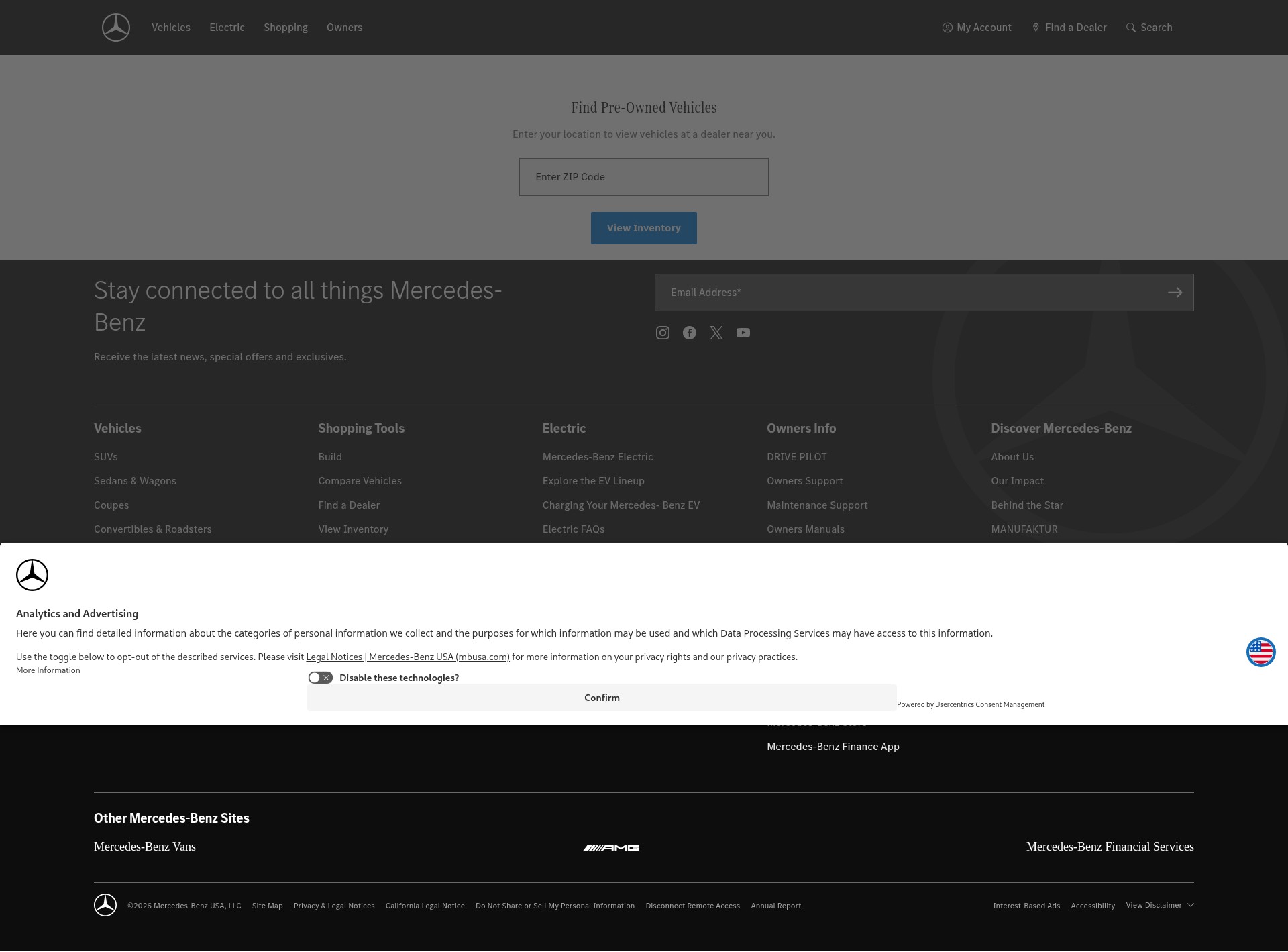Open Legal Notices Mercedes-Benz USA link
The height and width of the screenshot is (952, 1288).
pyautogui.click(x=408, y=657)
